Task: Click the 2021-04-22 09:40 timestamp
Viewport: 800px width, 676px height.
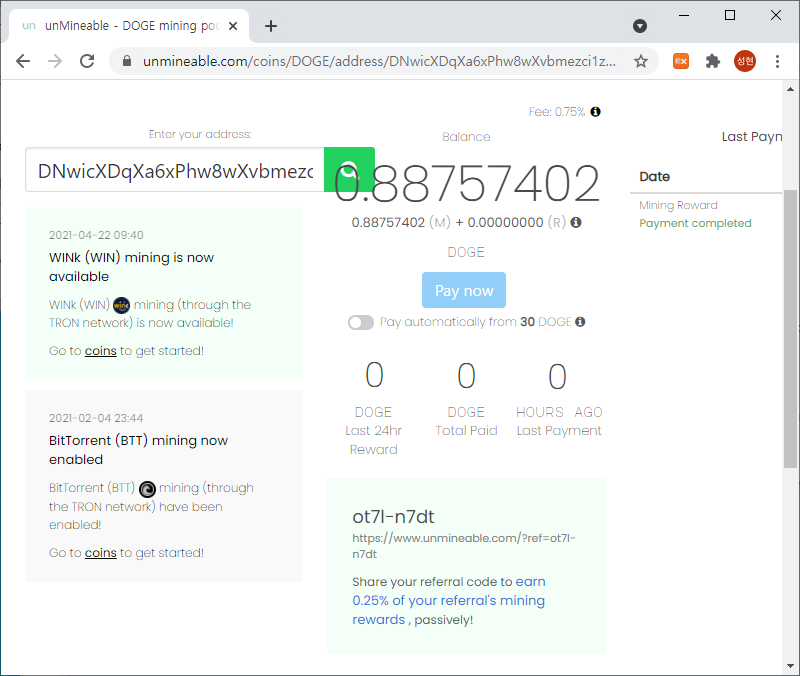Action: click(x=96, y=235)
